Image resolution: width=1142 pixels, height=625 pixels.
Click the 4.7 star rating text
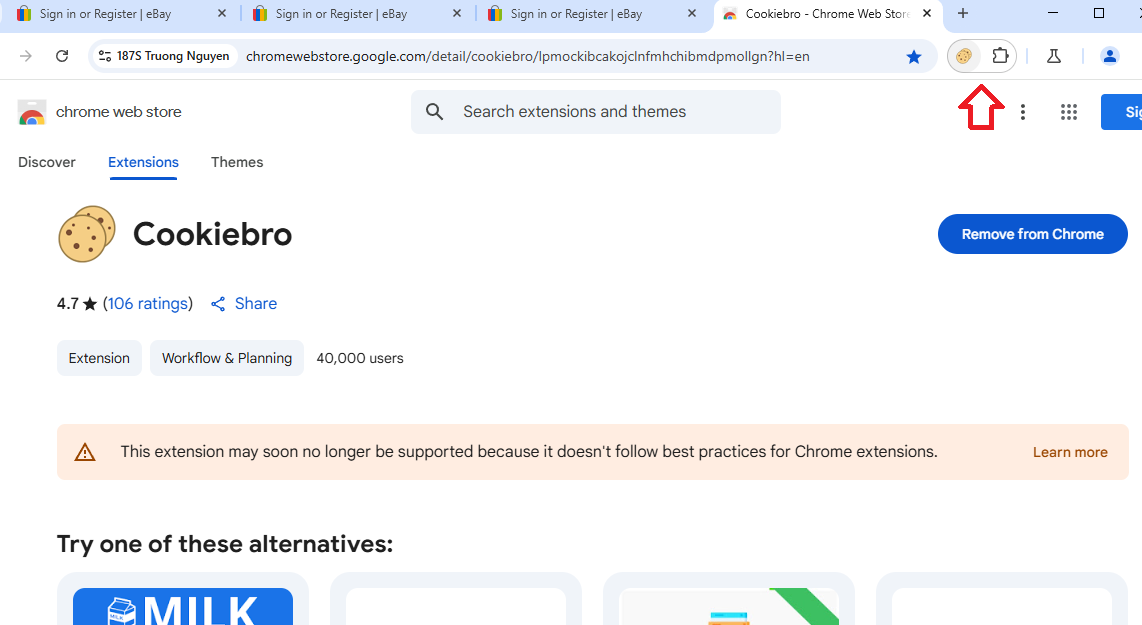pos(76,304)
